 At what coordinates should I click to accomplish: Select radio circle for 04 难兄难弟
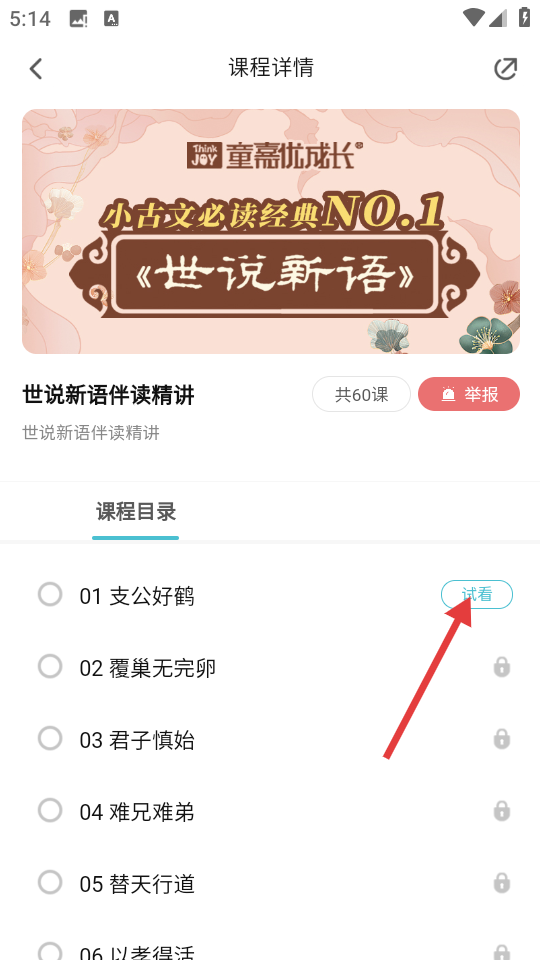point(50,811)
